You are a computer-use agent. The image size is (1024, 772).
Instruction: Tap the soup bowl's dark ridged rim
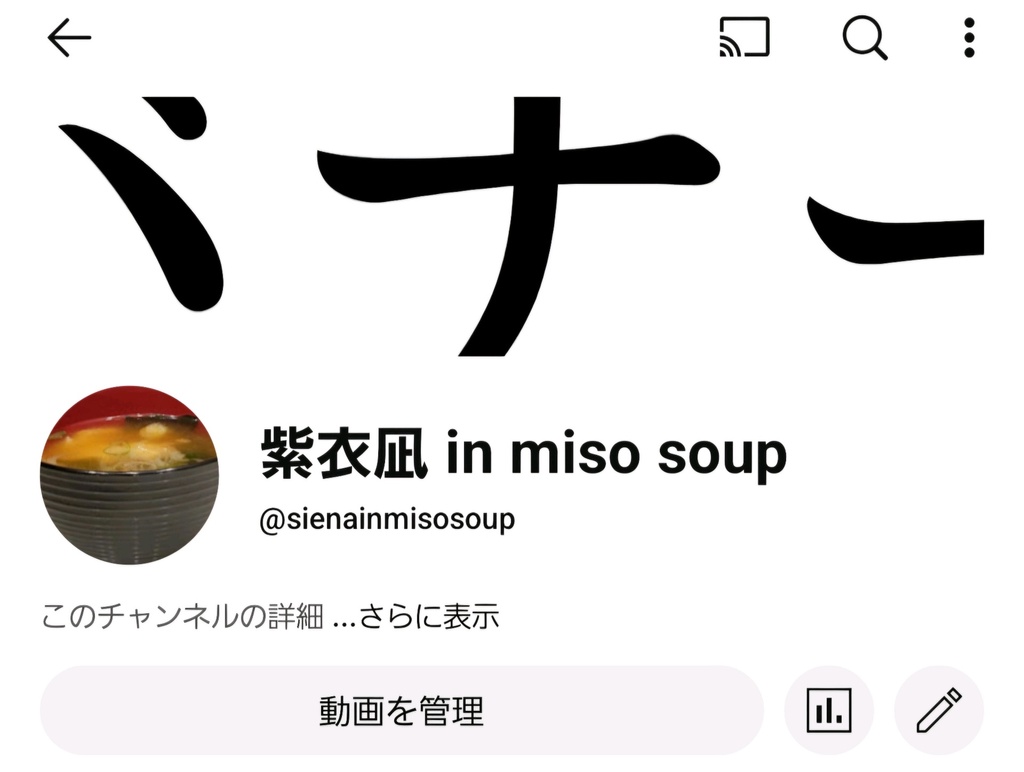coord(129,509)
